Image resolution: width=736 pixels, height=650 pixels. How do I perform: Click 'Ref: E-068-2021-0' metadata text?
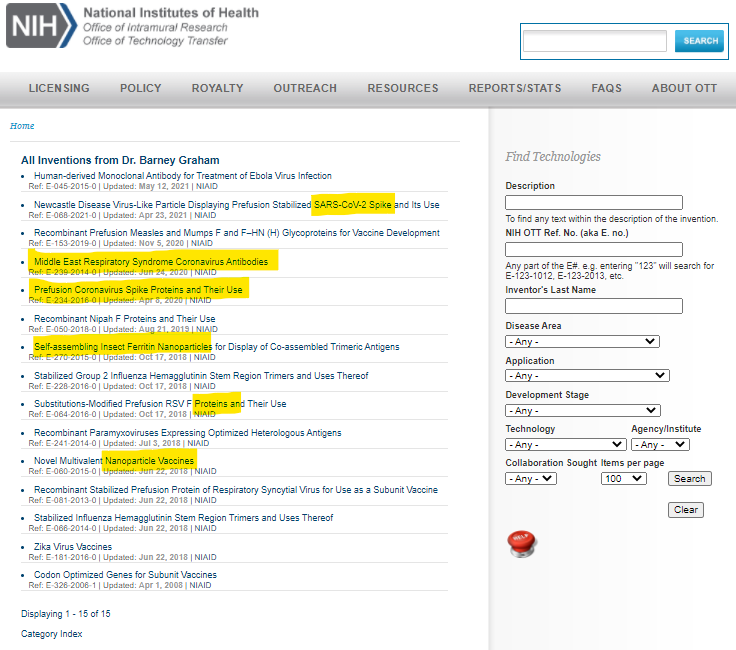click(62, 215)
